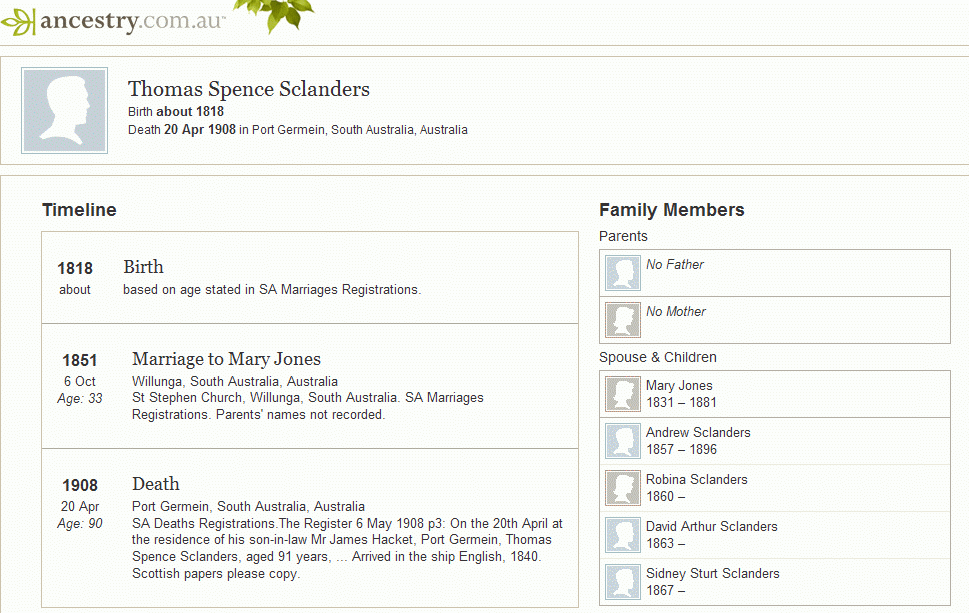Click the 'Age: 33' label
Viewport: 969px width, 613px height.
point(80,399)
